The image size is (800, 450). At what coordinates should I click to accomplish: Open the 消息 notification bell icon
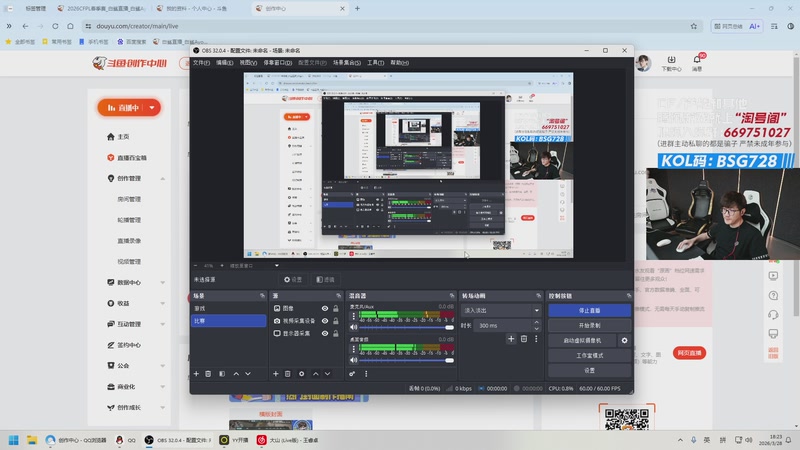click(x=697, y=60)
